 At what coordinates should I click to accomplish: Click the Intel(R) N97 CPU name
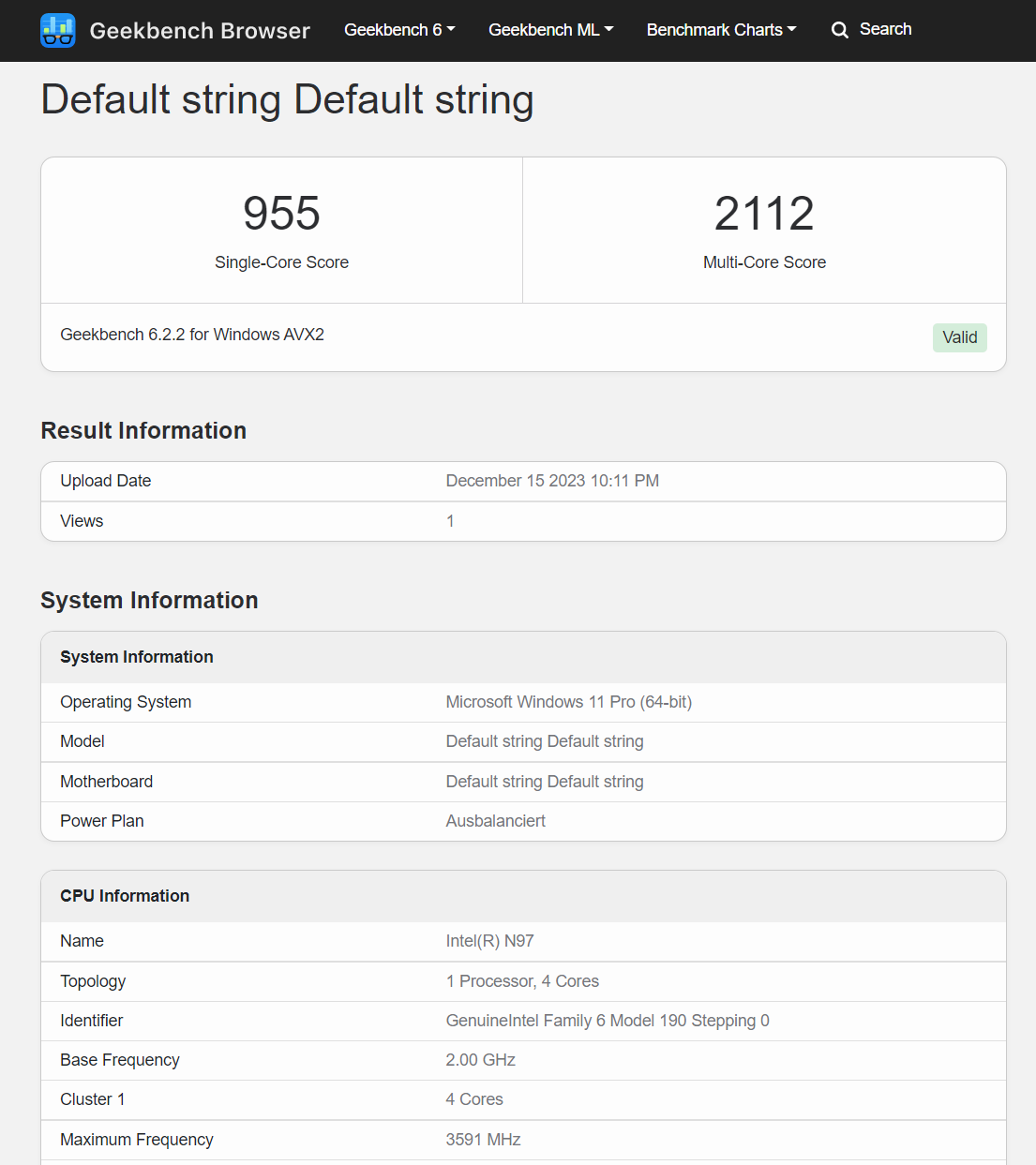[x=489, y=941]
